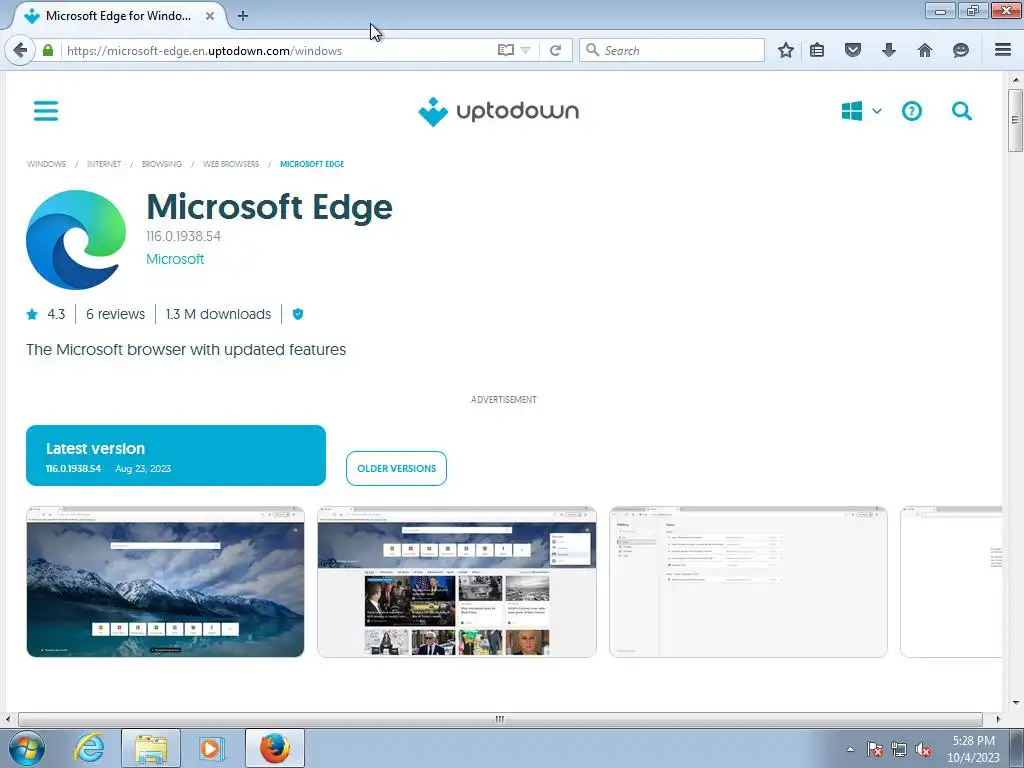Show bookmarks list icon
The width and height of the screenshot is (1024, 768).
[817, 50]
